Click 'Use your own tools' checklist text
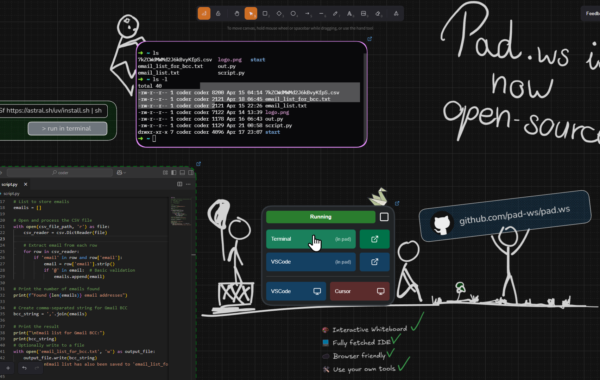The image size is (600, 380). coord(364,369)
